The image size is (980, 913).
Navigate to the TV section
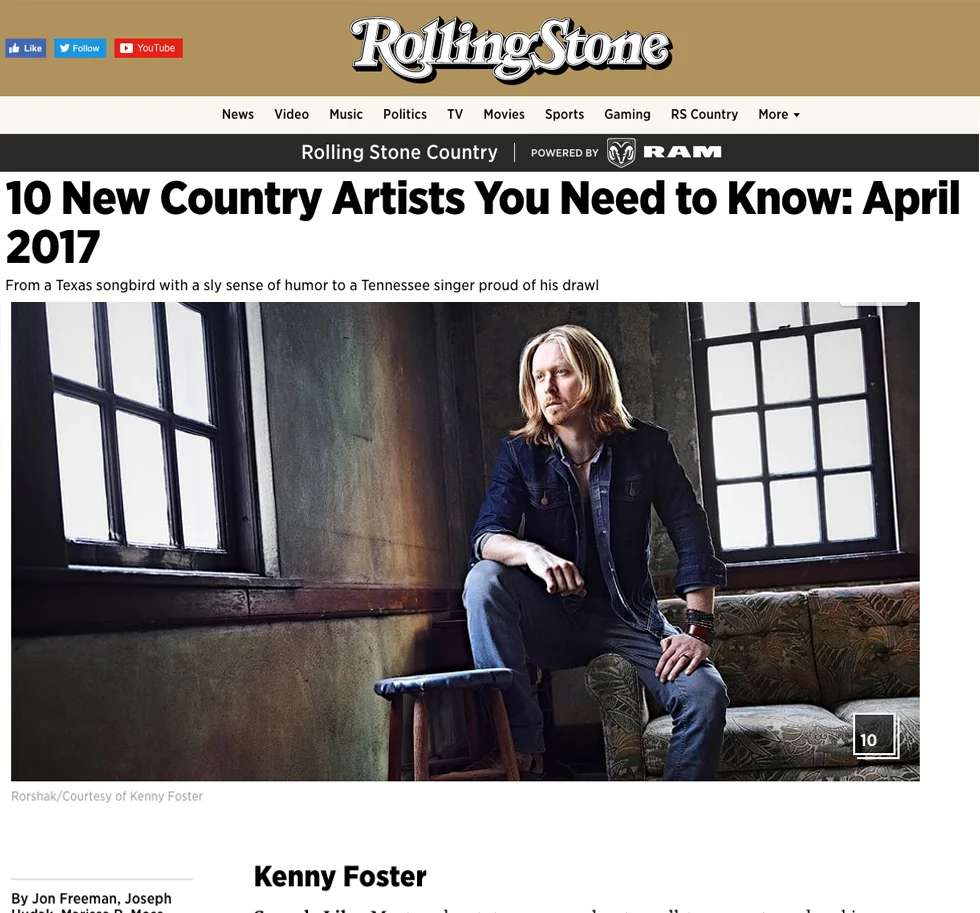click(454, 114)
